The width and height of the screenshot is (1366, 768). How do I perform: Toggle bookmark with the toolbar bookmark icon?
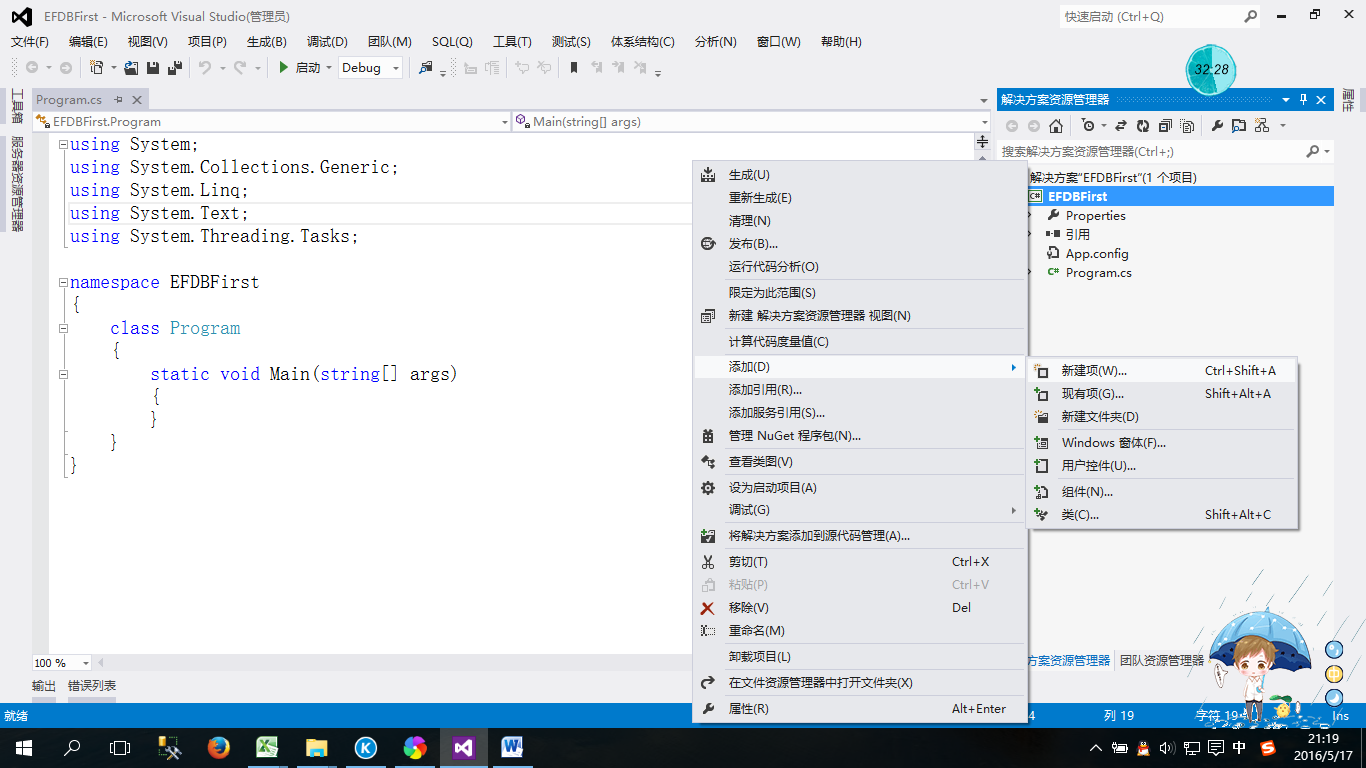[x=573, y=67]
